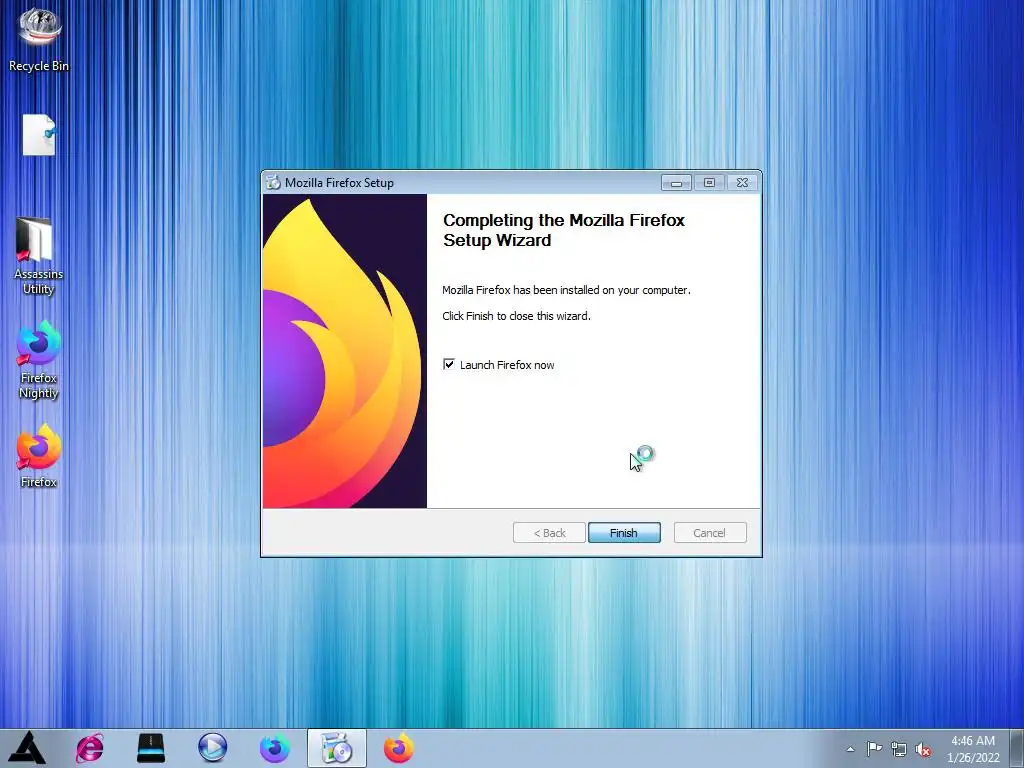Screen dimensions: 1024x768
Task: Click the 'Mozilla Firefox Setup' window title
Action: coord(339,183)
